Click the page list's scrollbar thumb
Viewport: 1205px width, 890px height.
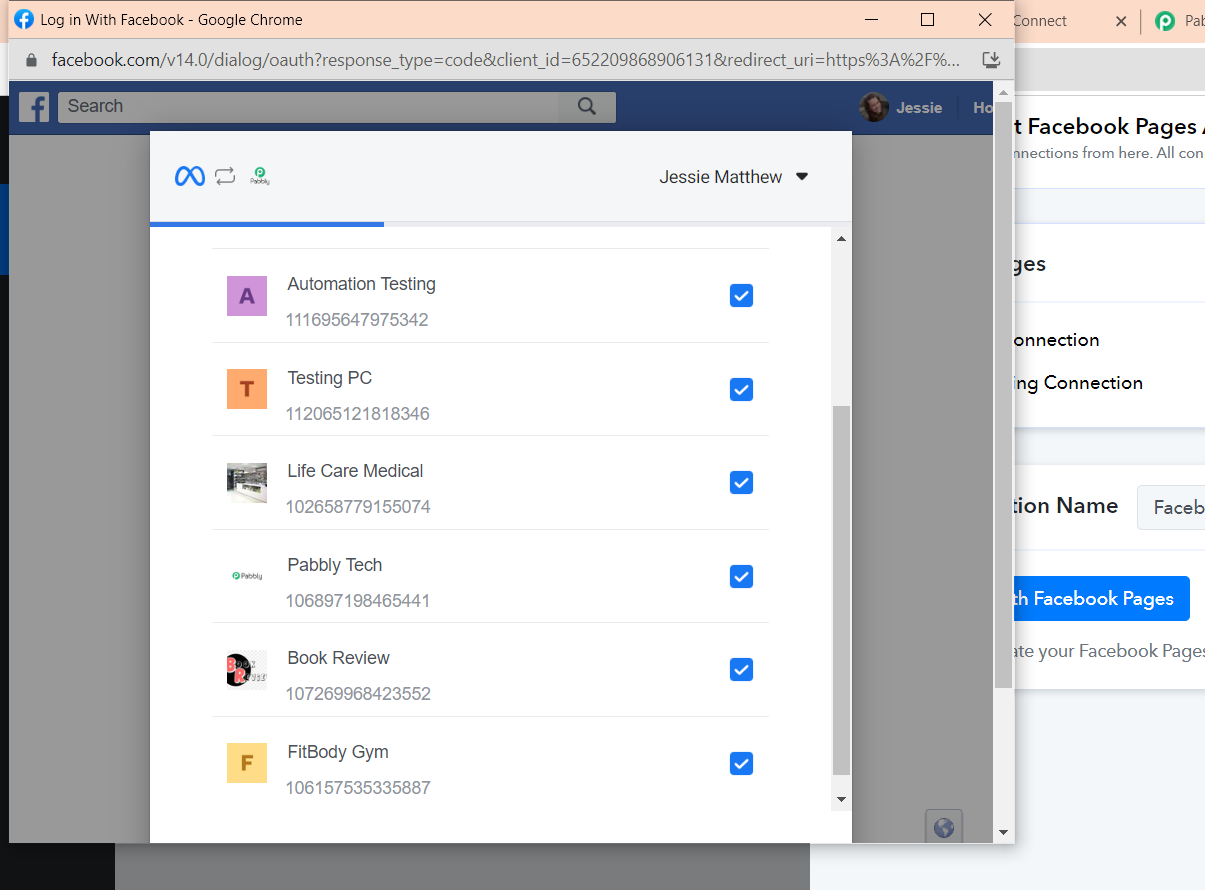(841, 590)
